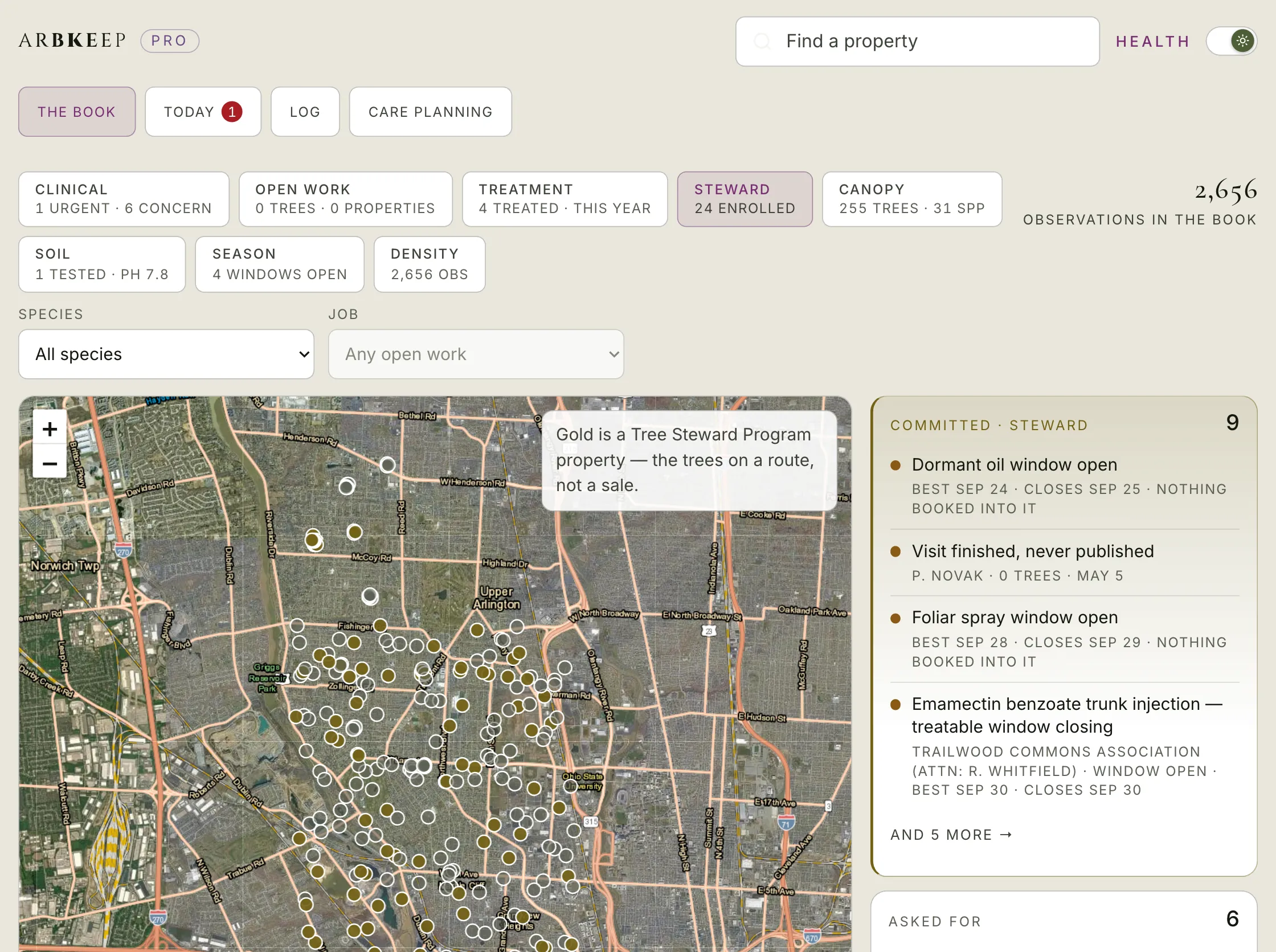This screenshot has width=1276, height=952.
Task: Select the Soil lens chip
Action: click(102, 264)
